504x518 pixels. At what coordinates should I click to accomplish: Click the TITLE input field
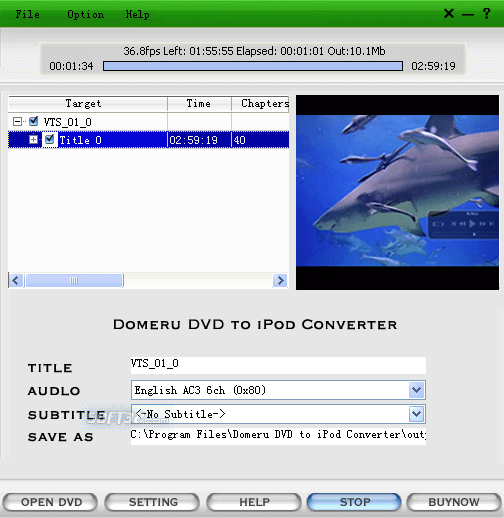(278, 365)
